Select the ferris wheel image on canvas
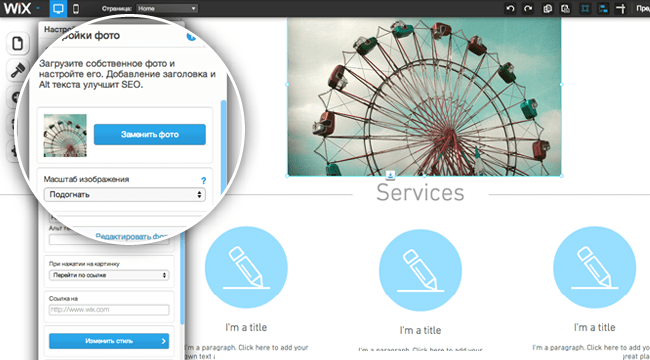 pos(424,97)
